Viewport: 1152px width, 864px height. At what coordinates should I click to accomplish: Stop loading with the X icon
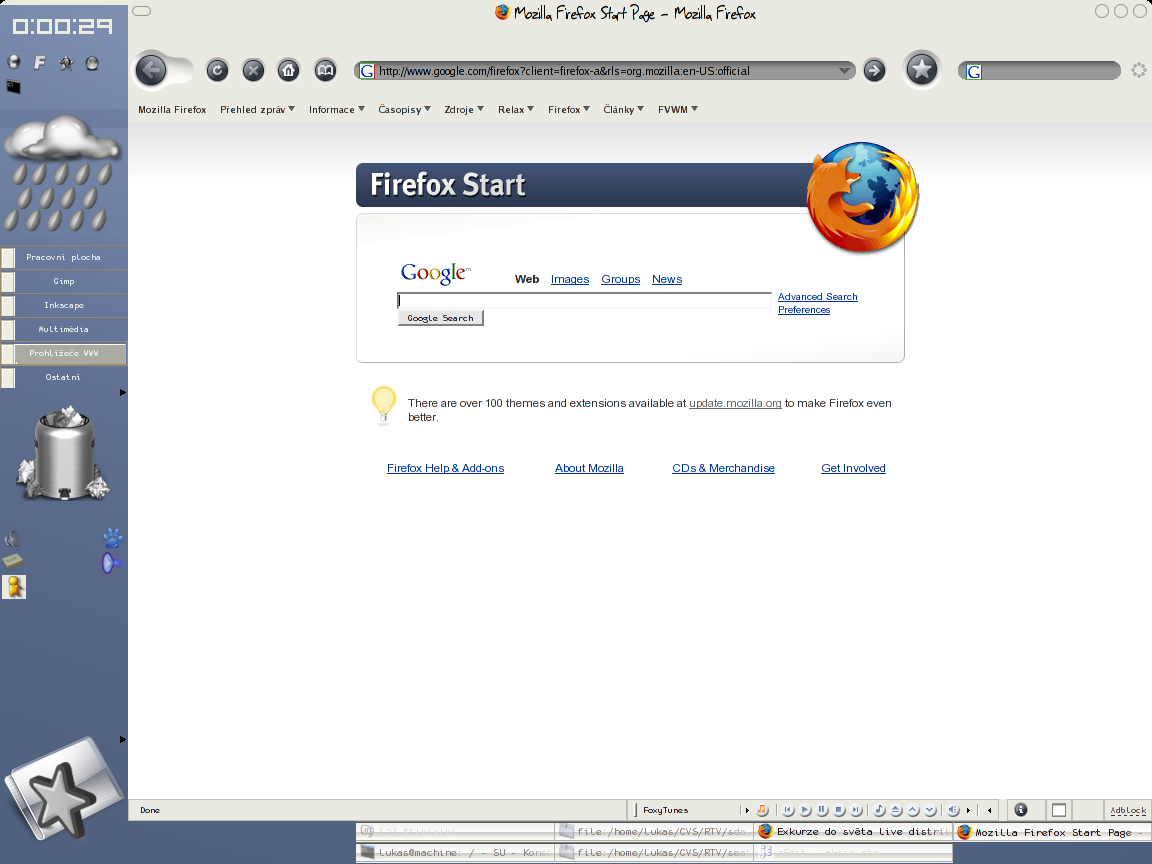pyautogui.click(x=253, y=71)
